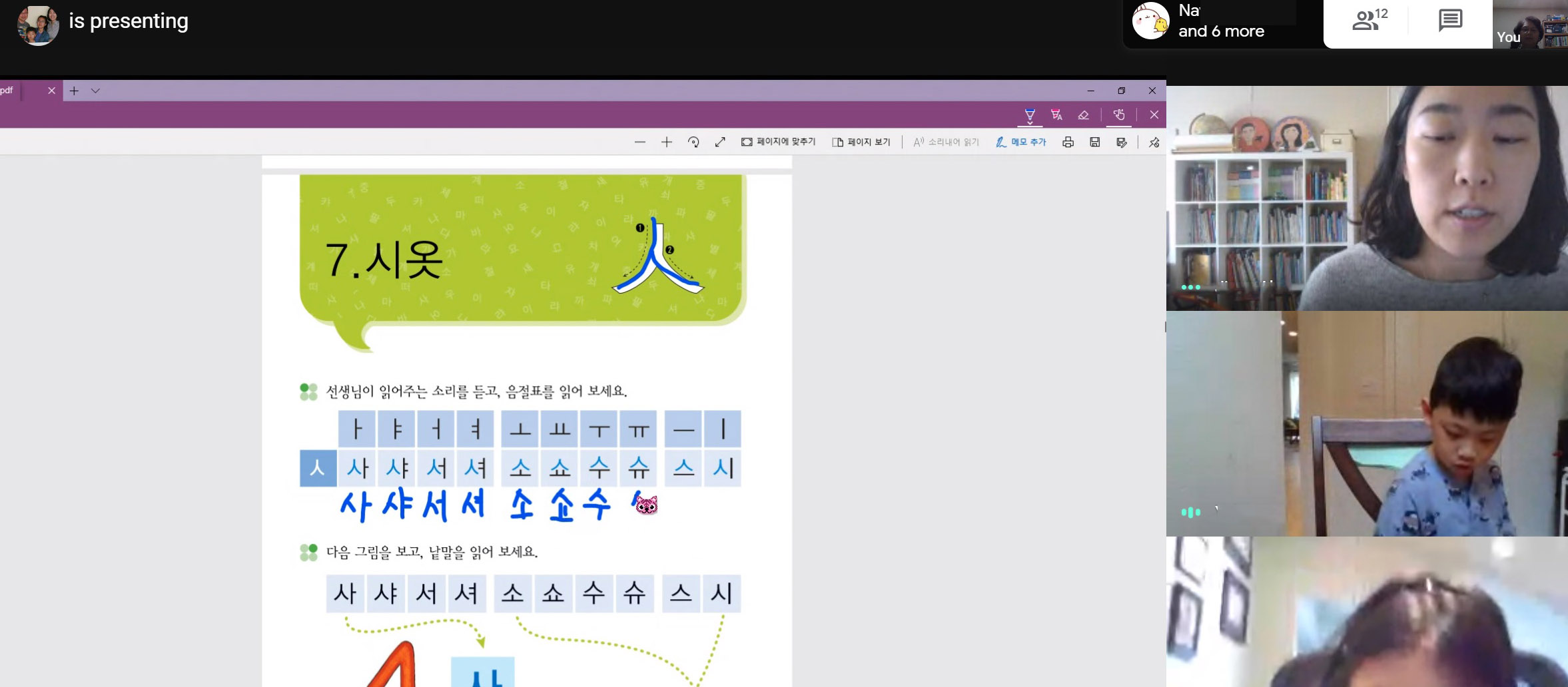Print the PDF document
Viewport: 1568px width, 687px height.
click(1068, 142)
